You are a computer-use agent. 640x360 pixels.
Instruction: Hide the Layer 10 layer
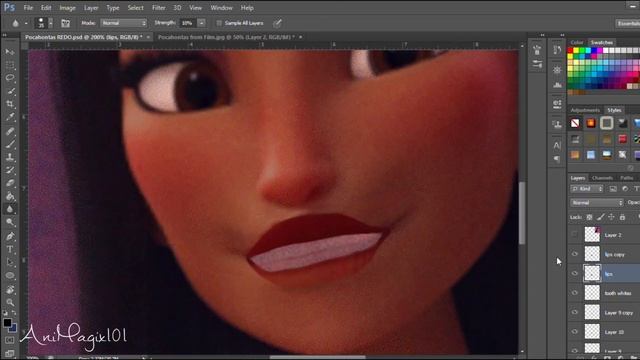pyautogui.click(x=575, y=331)
